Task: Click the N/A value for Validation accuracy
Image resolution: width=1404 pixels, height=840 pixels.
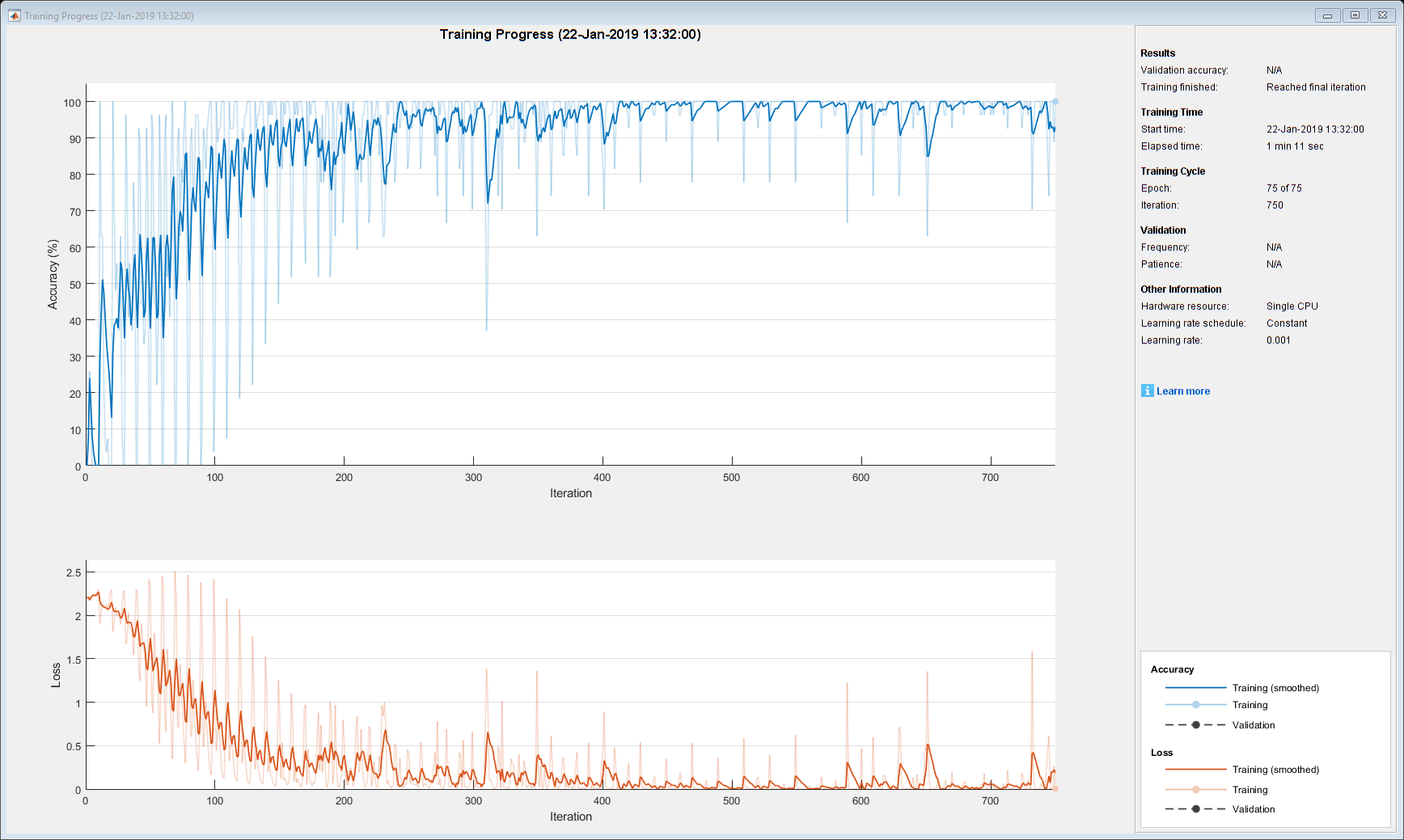Action: [x=1274, y=70]
